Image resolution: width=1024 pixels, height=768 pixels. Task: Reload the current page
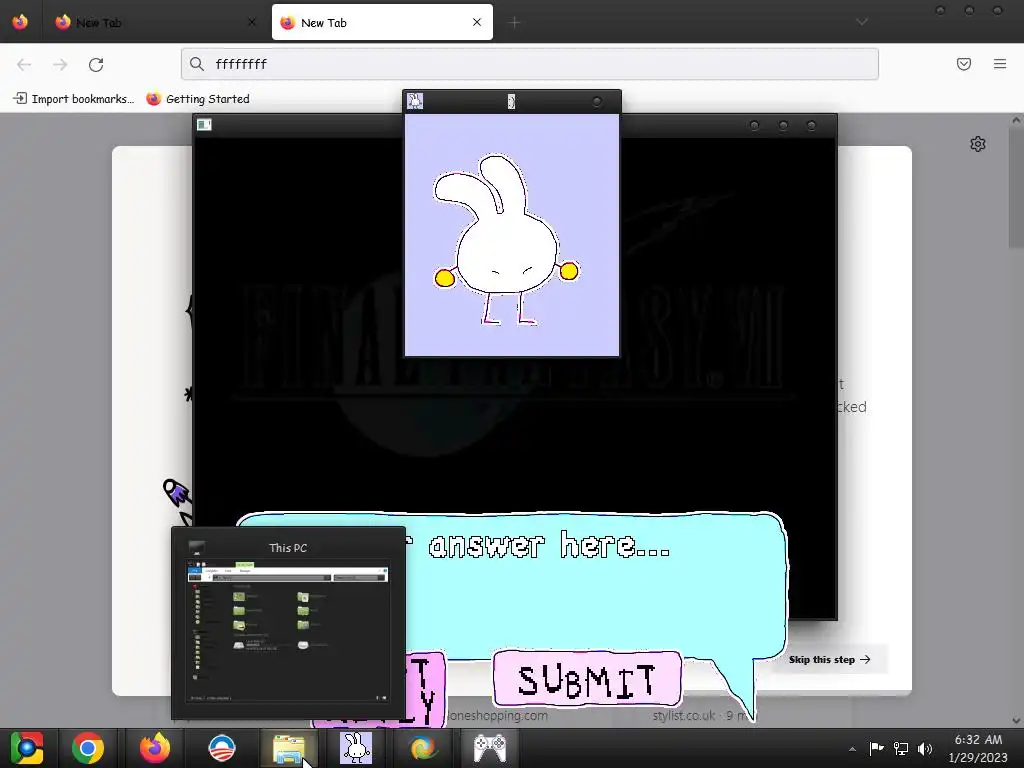(x=96, y=64)
